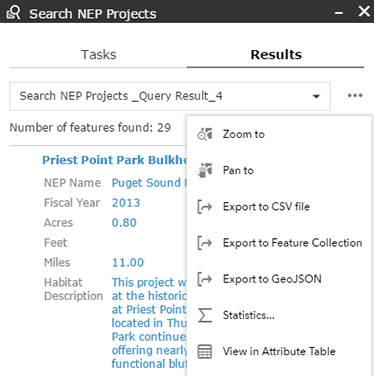Click the attribute table grid icon
Screen dimensions: 374x376
click(205, 351)
